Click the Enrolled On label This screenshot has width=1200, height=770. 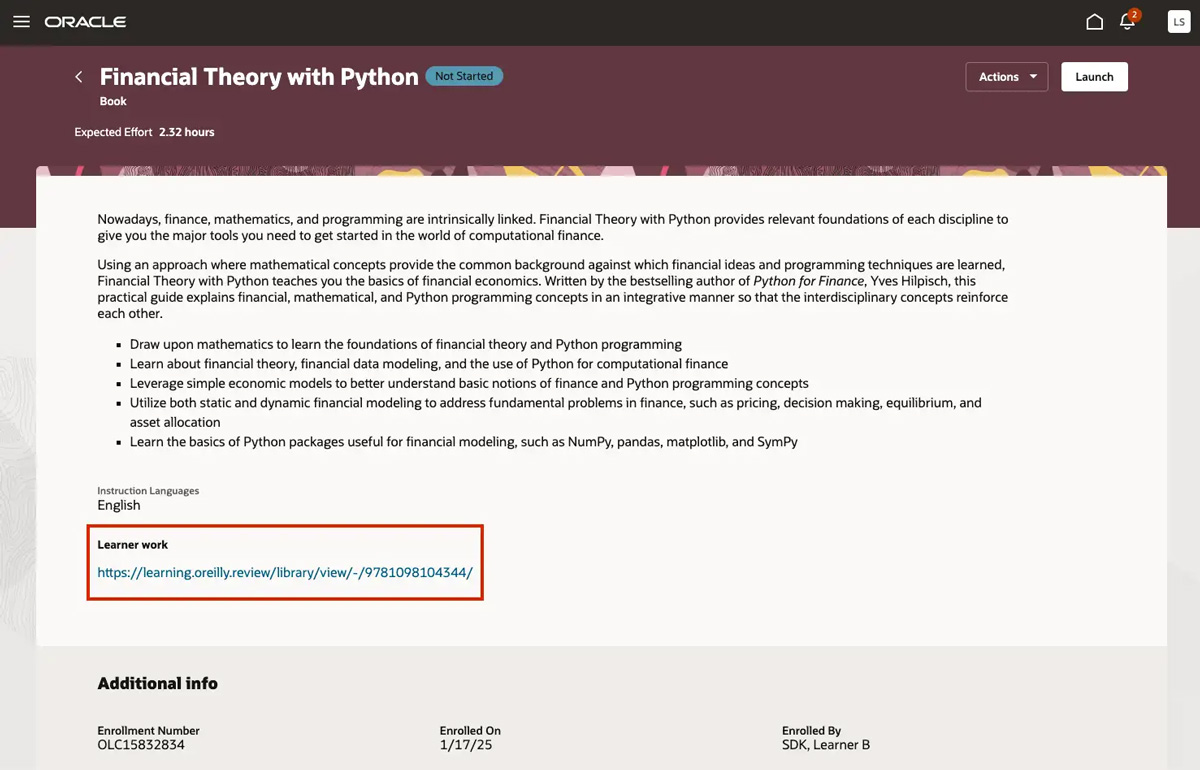pos(470,731)
